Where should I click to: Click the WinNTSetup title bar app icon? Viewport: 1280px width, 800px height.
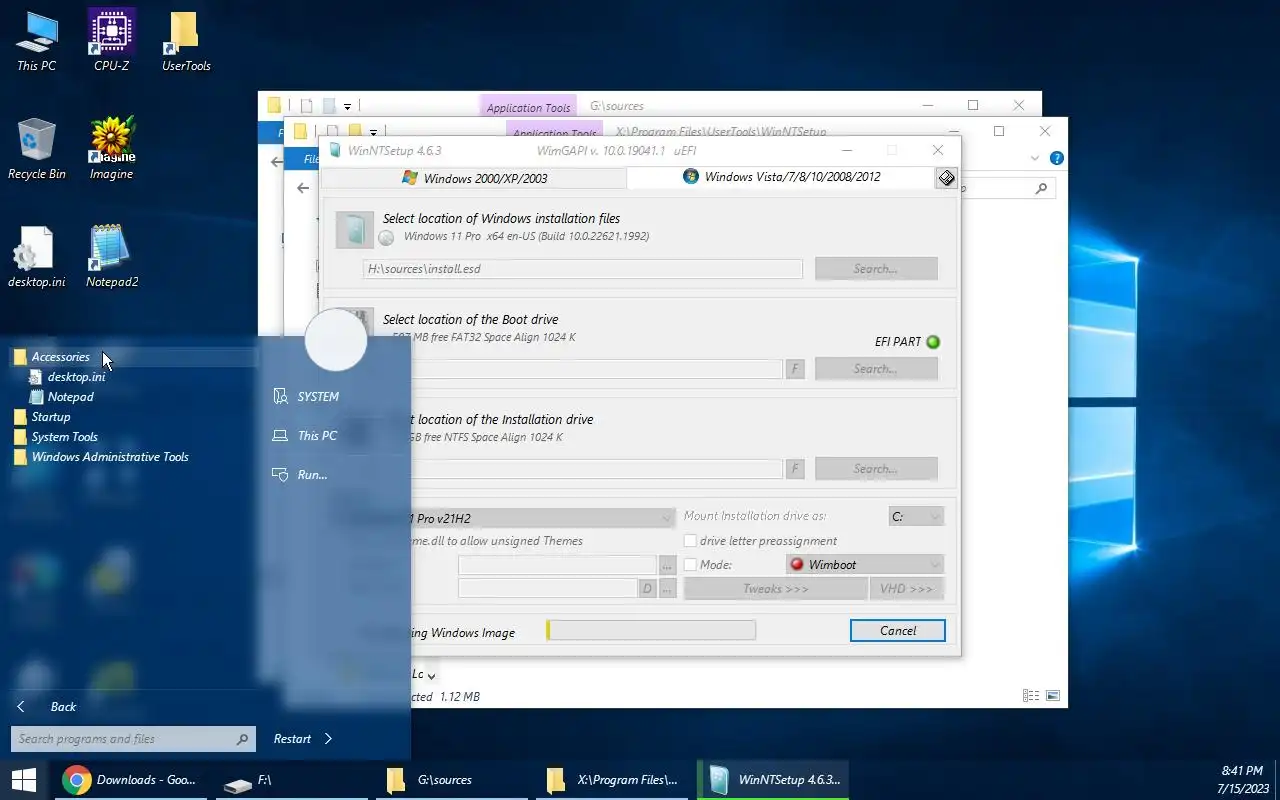pyautogui.click(x=334, y=150)
